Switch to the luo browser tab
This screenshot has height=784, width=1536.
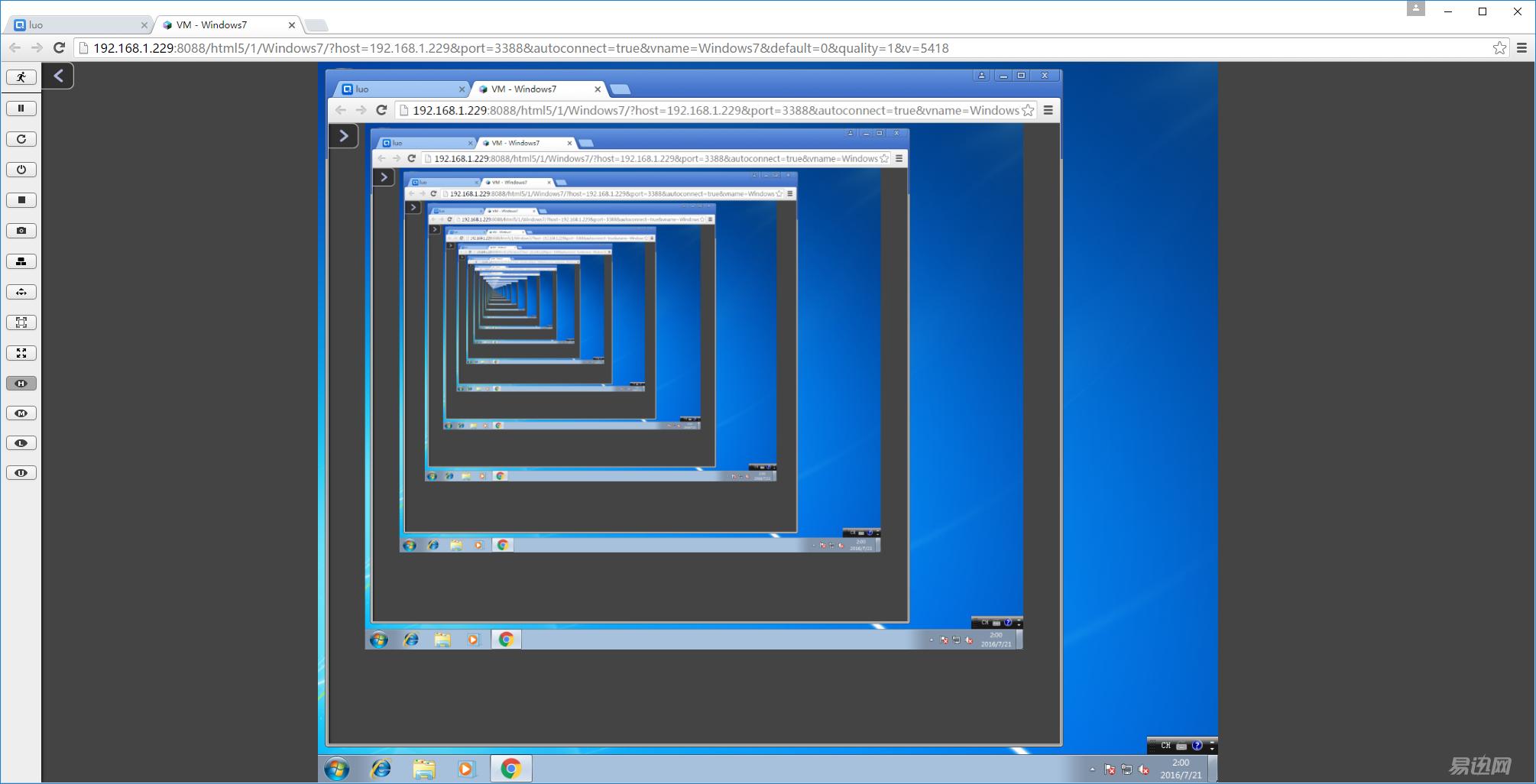76,25
